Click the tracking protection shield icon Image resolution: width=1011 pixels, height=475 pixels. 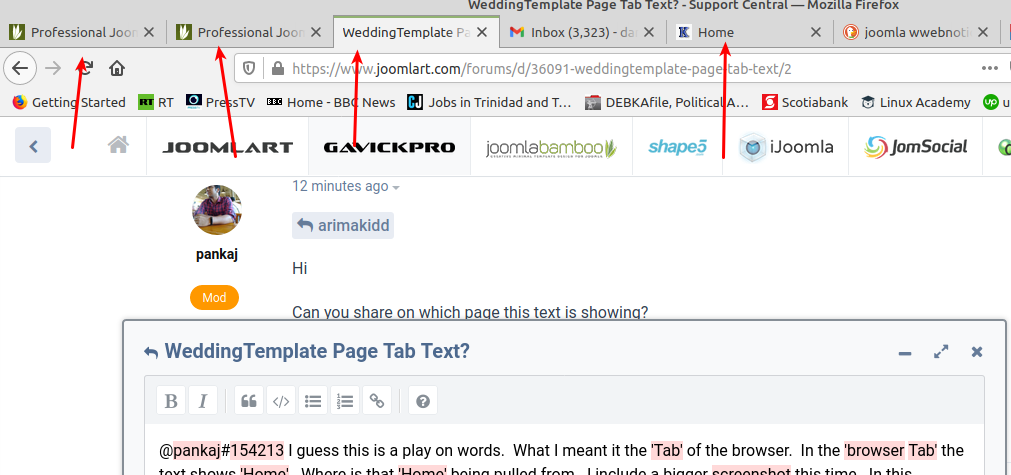tap(250, 68)
